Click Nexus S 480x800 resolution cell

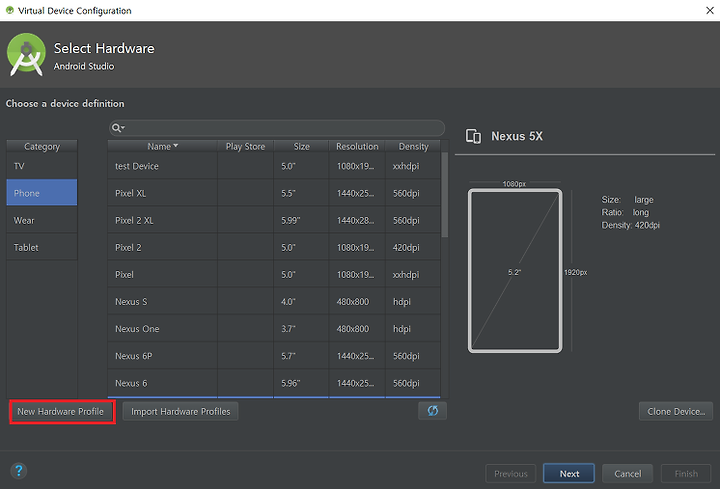pos(357,301)
